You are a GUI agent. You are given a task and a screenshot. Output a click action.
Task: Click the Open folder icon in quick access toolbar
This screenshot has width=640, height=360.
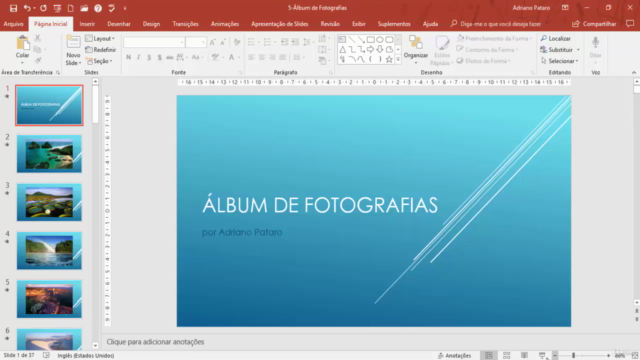pos(84,8)
